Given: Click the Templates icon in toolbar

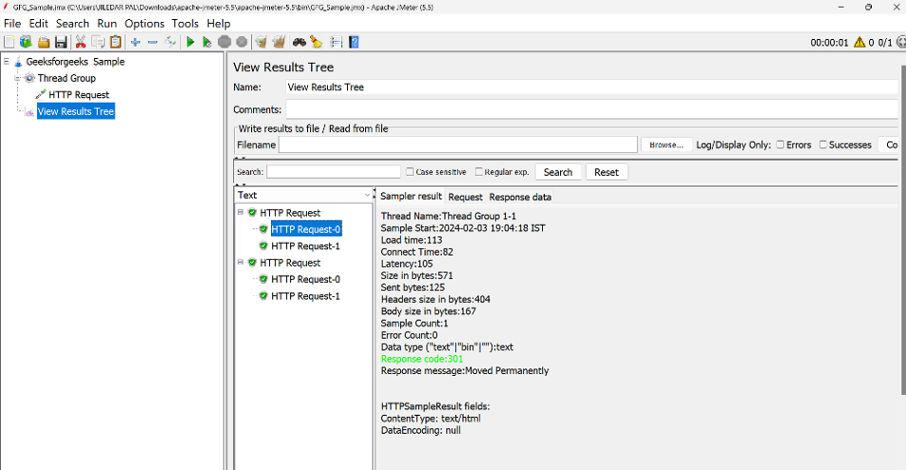Looking at the screenshot, I should point(26,42).
